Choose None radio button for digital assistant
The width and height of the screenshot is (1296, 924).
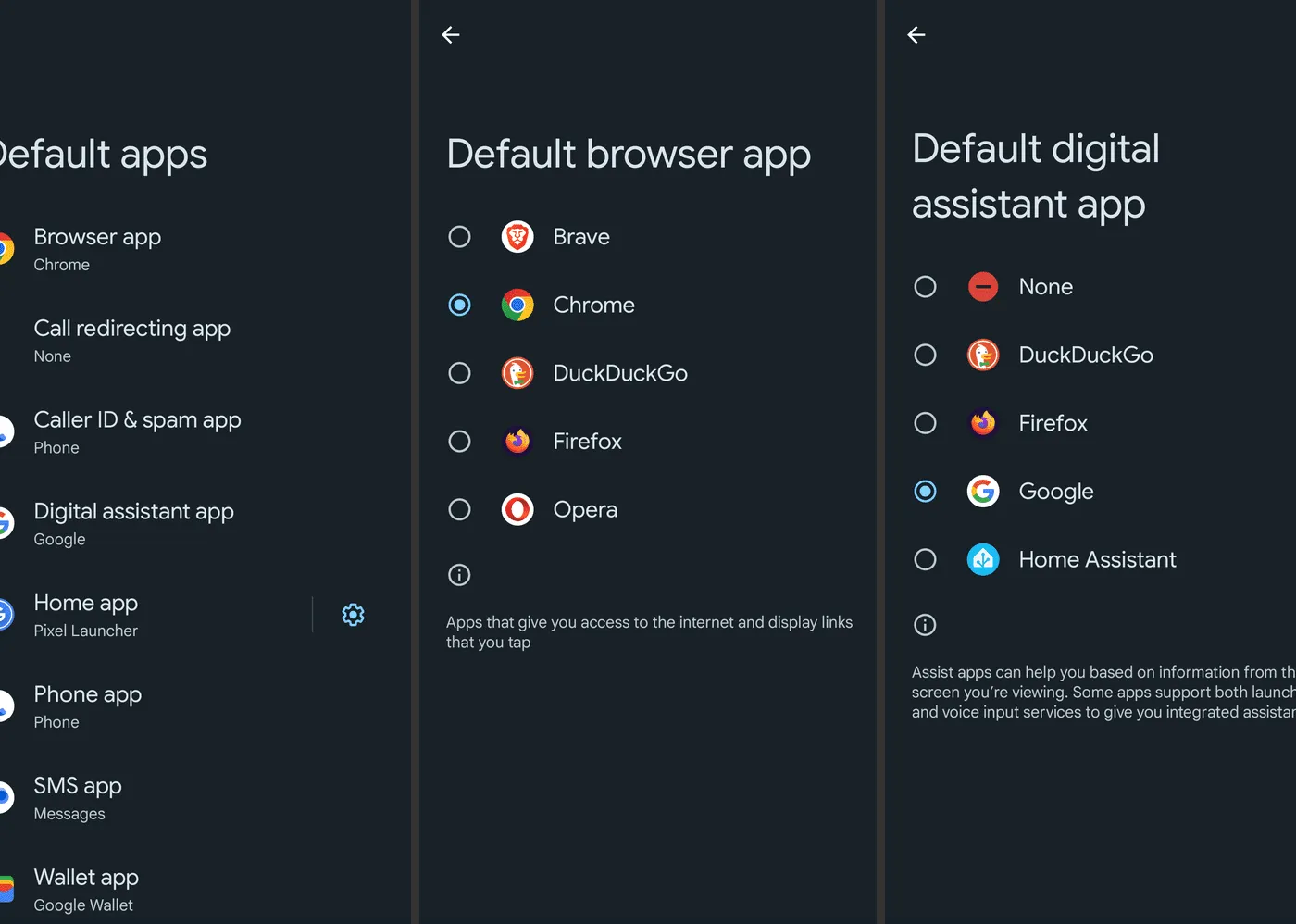tap(925, 287)
